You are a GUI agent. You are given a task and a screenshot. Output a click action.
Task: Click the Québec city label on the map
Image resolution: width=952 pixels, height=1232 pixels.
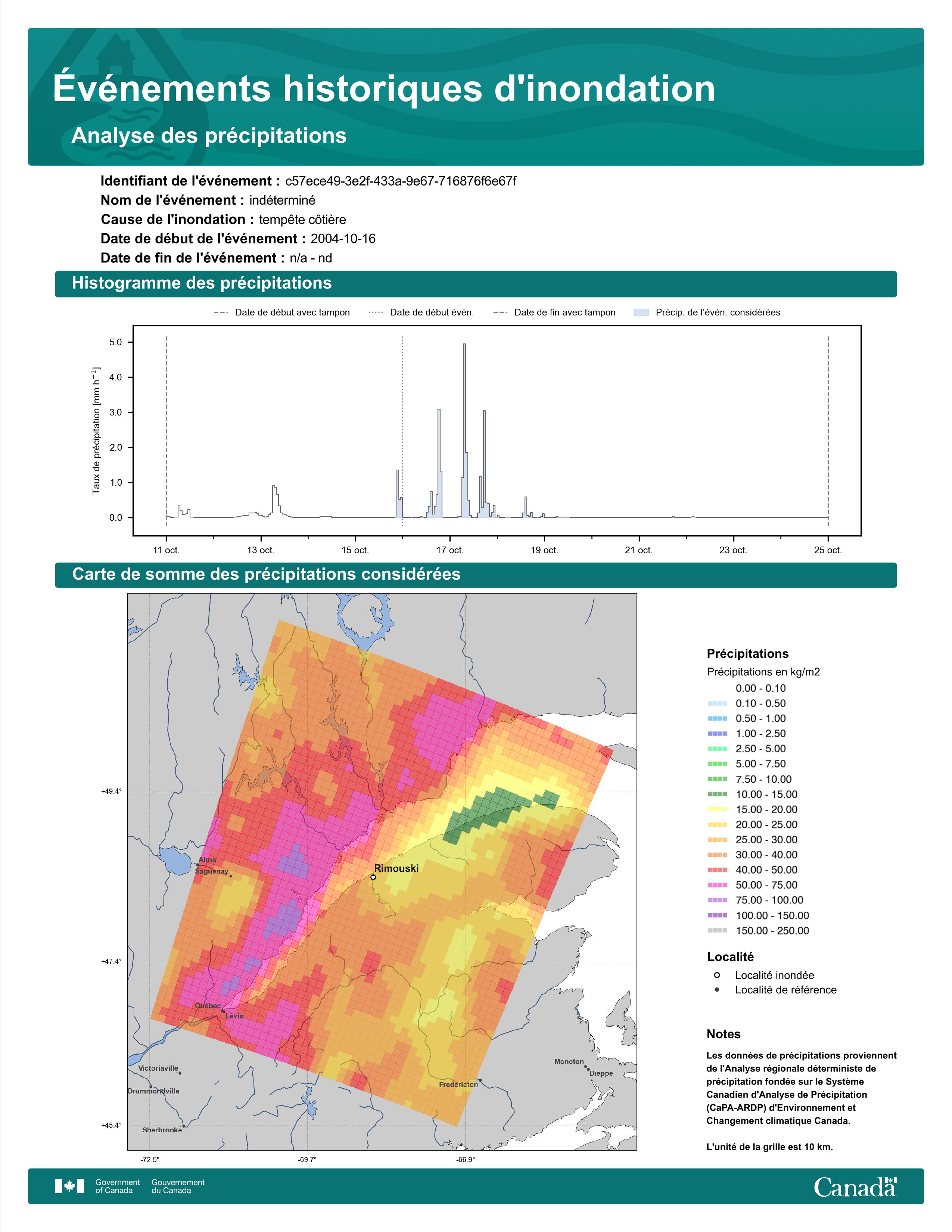coord(208,1006)
